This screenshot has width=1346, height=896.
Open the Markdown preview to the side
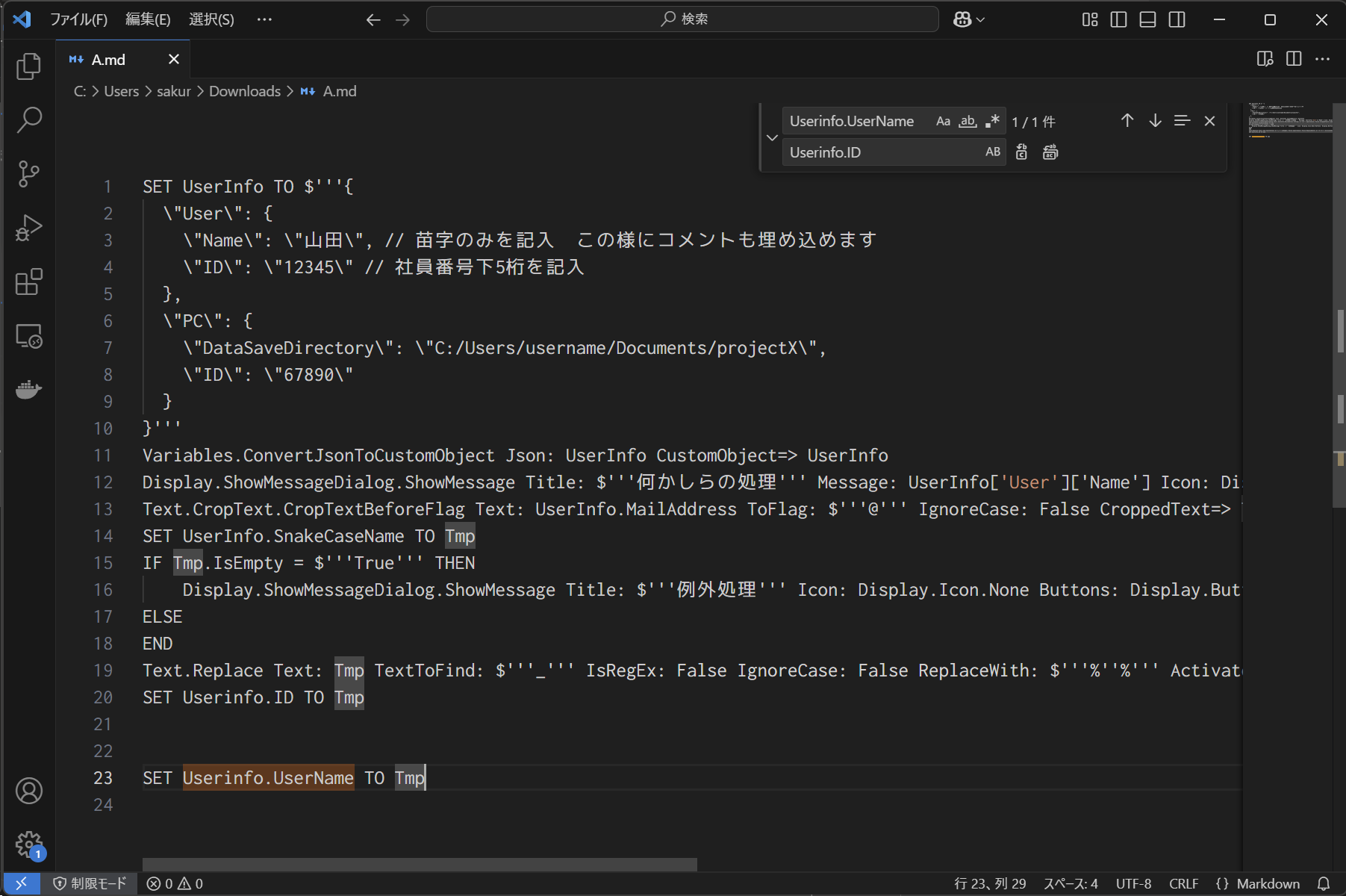pos(1265,59)
